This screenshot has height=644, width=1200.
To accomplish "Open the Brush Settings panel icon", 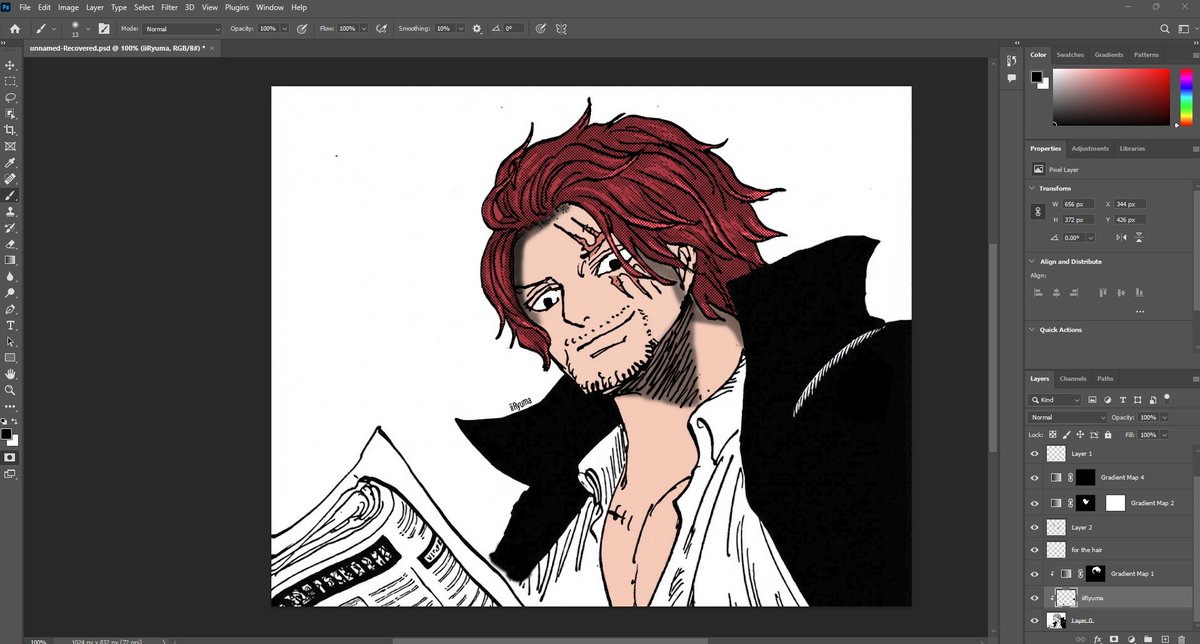I will click(x=104, y=29).
